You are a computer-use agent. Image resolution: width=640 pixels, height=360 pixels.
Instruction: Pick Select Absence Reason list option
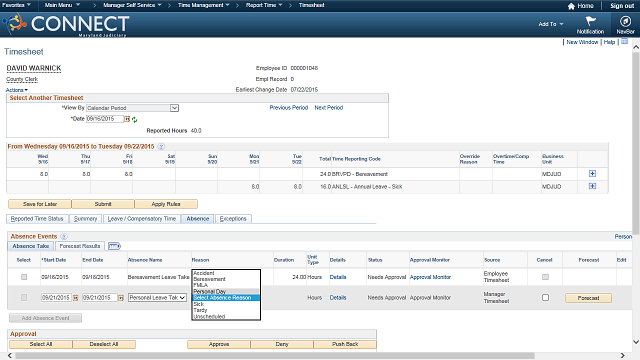[226, 298]
